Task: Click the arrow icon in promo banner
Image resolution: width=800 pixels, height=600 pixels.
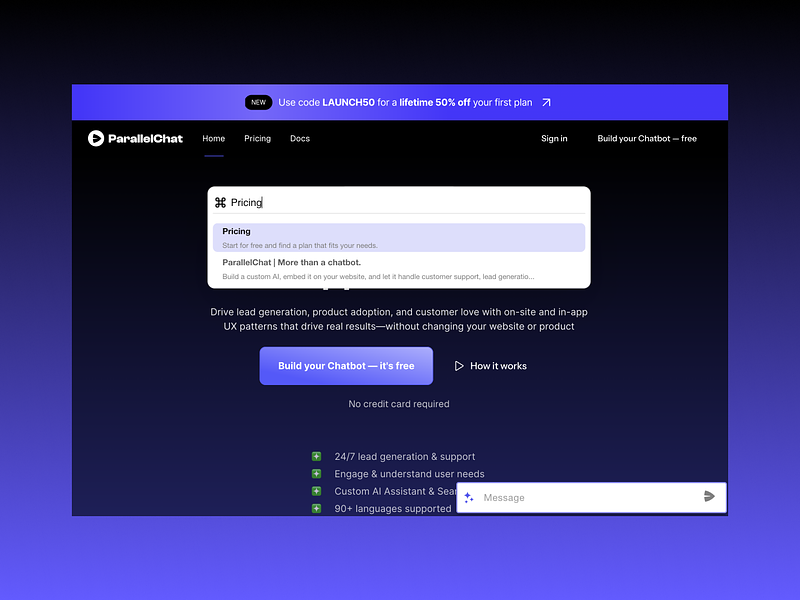Action: click(x=546, y=103)
